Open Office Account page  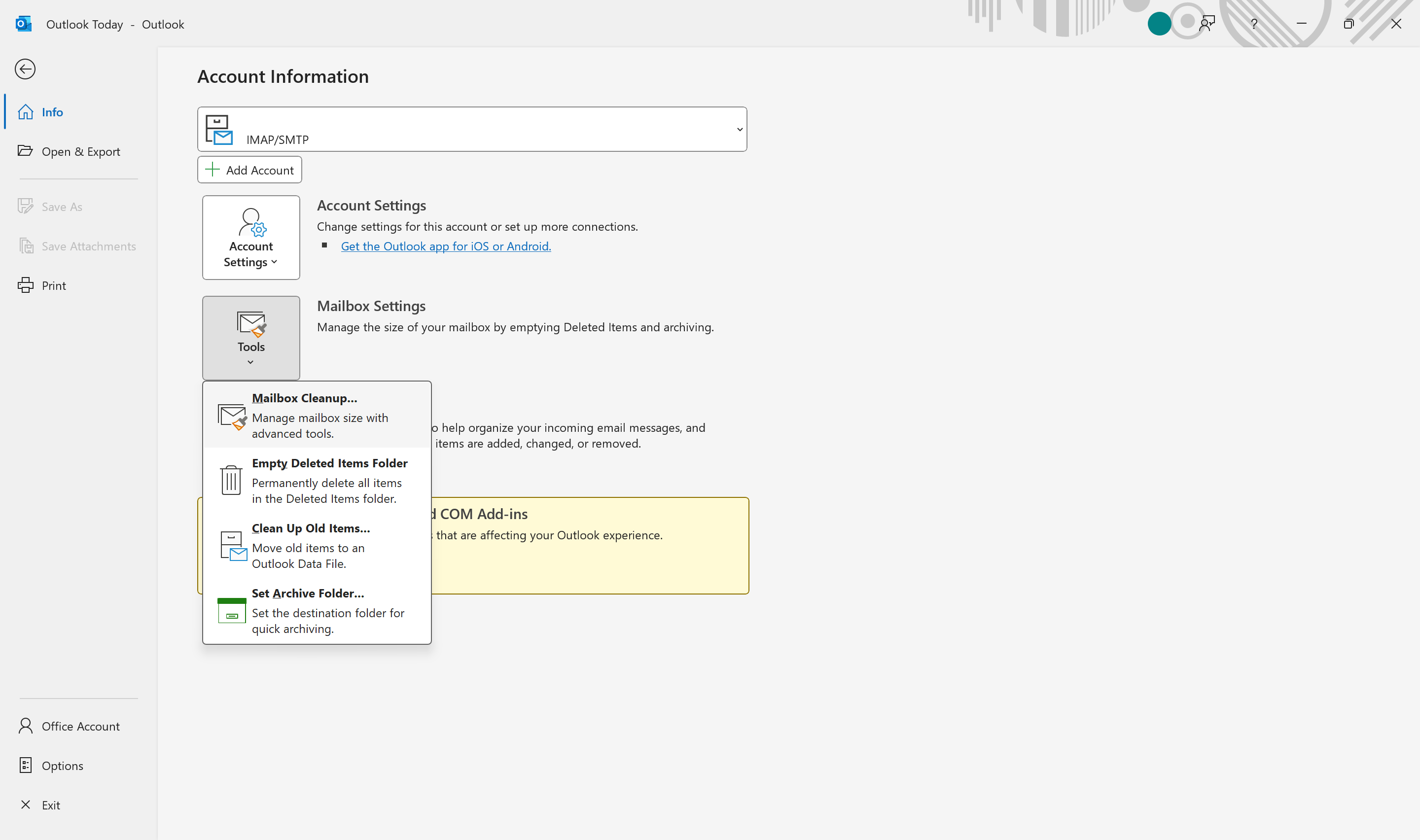tap(79, 726)
